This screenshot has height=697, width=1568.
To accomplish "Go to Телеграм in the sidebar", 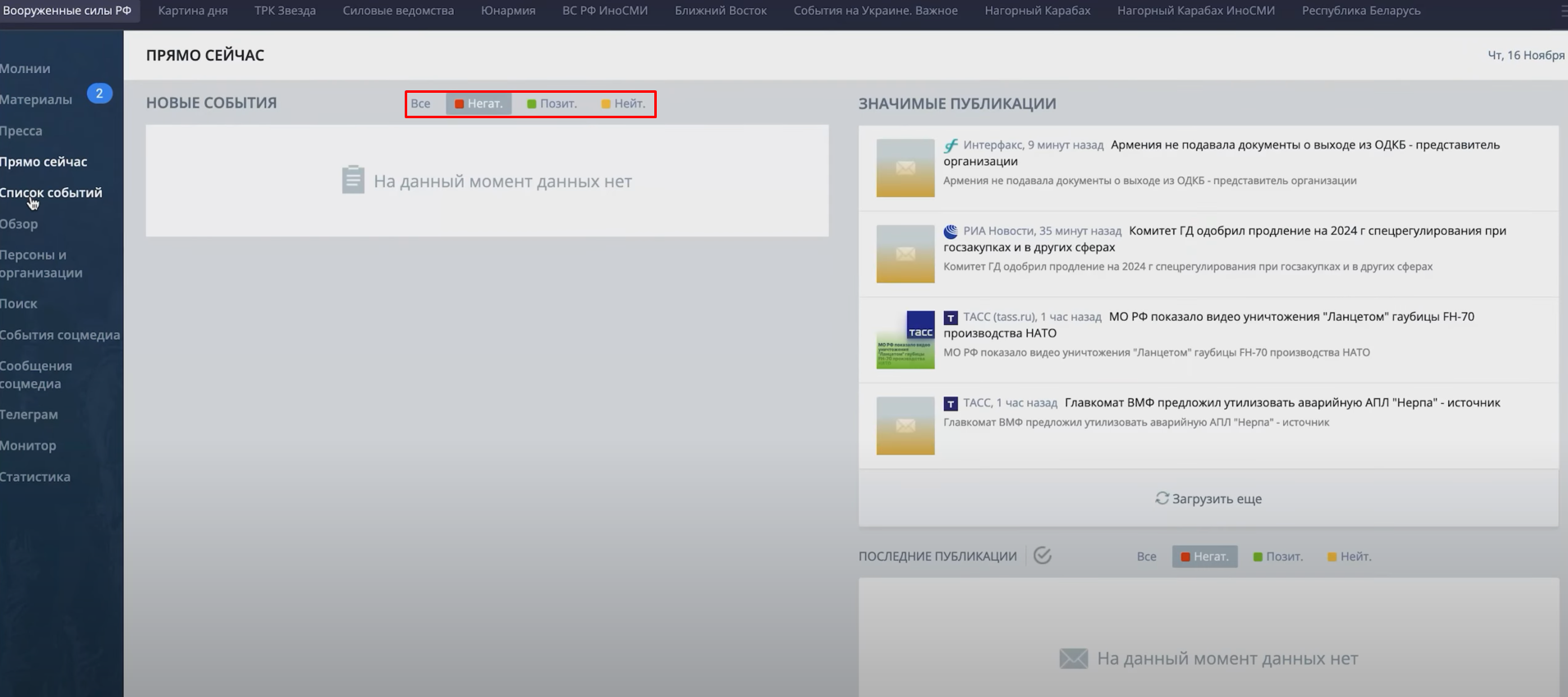I will tap(29, 415).
